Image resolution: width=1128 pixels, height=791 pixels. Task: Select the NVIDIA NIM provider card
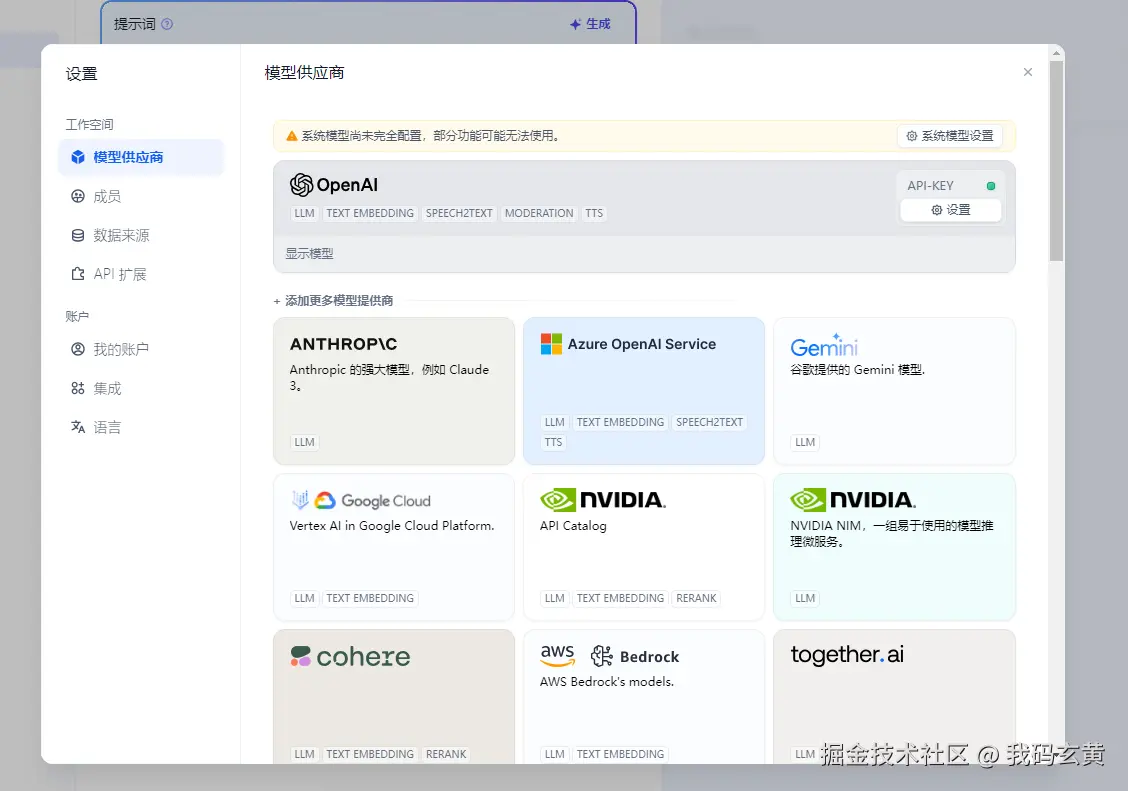(894, 547)
